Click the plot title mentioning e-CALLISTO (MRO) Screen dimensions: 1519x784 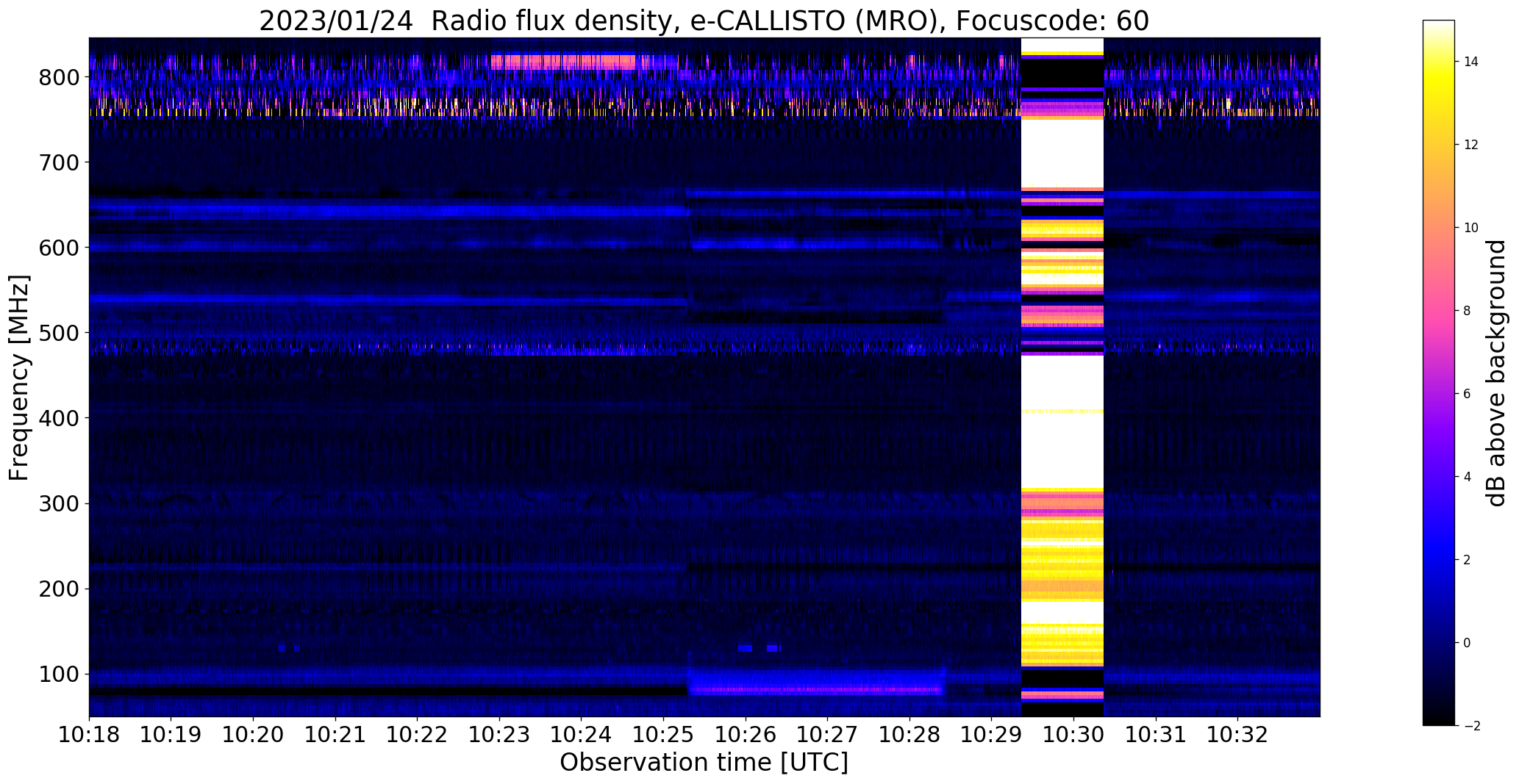[704, 21]
